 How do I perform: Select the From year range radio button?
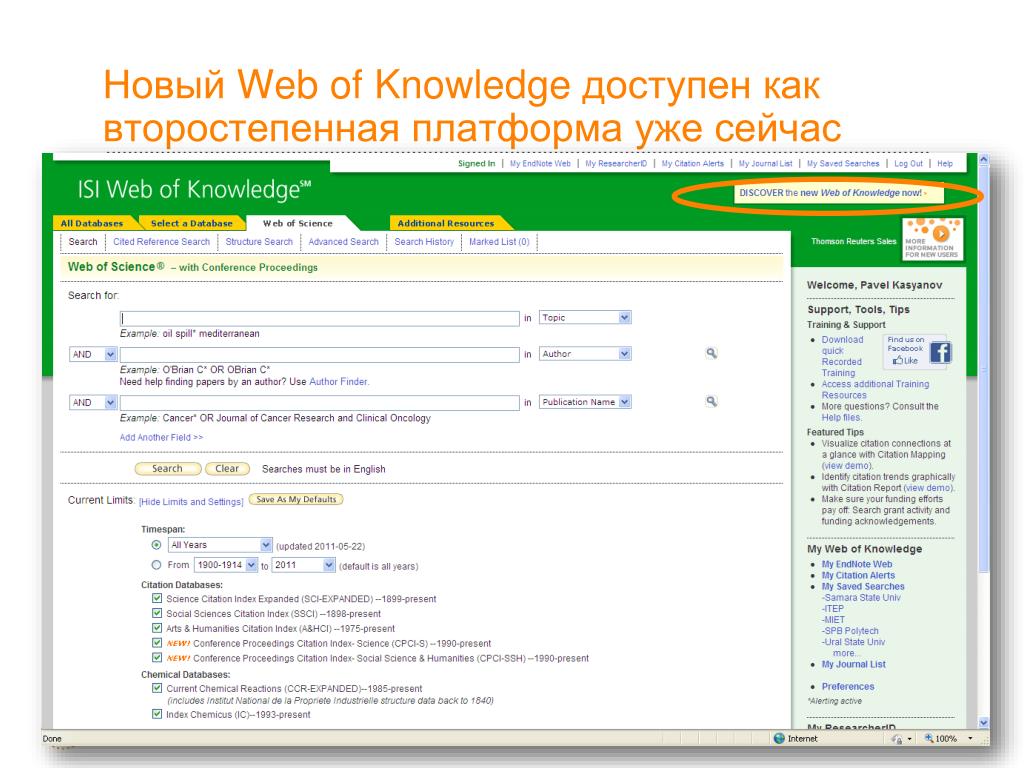click(156, 565)
